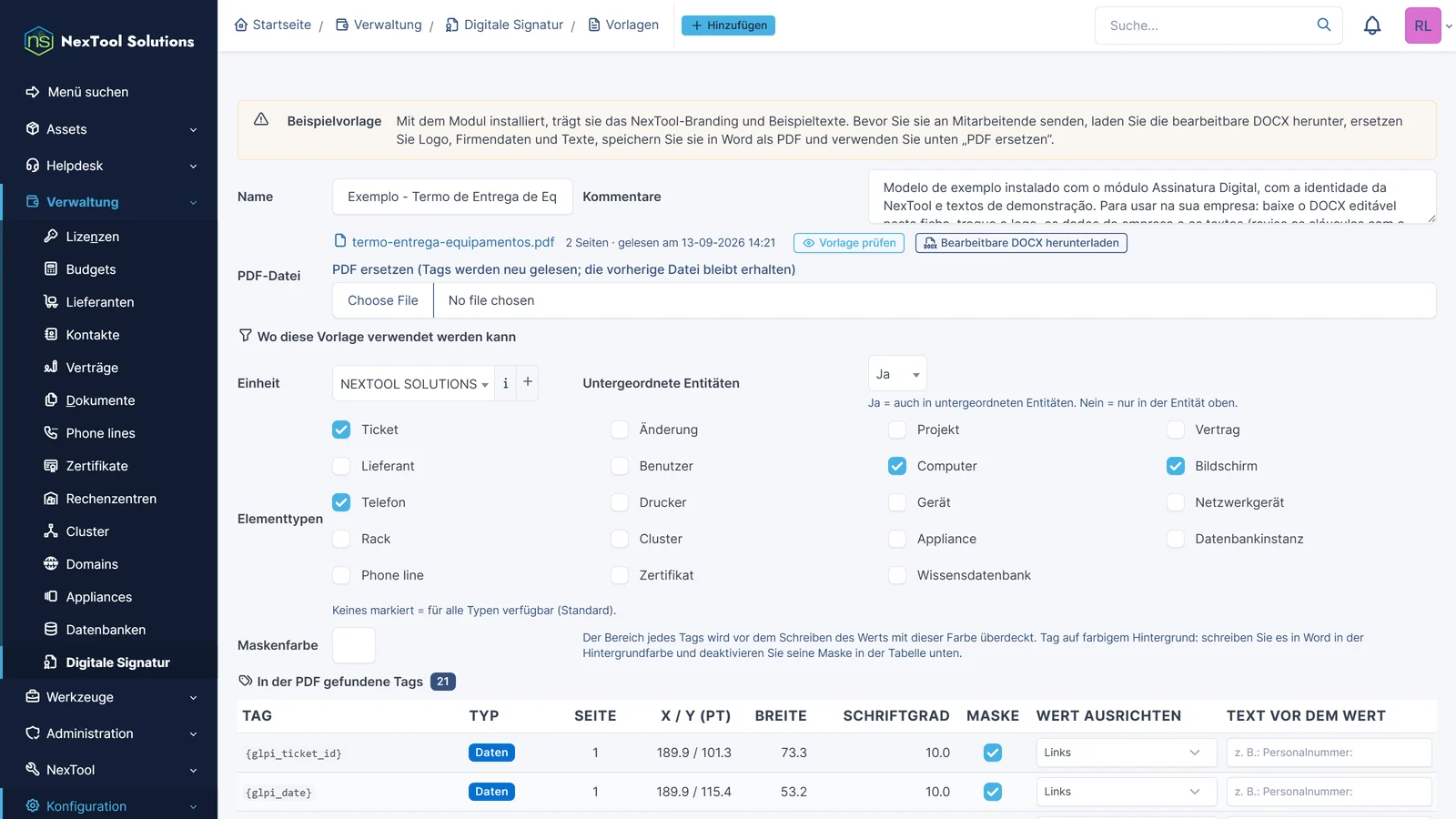Image resolution: width=1456 pixels, height=819 pixels.
Task: Click the Domains globe icon
Action: tap(51, 564)
